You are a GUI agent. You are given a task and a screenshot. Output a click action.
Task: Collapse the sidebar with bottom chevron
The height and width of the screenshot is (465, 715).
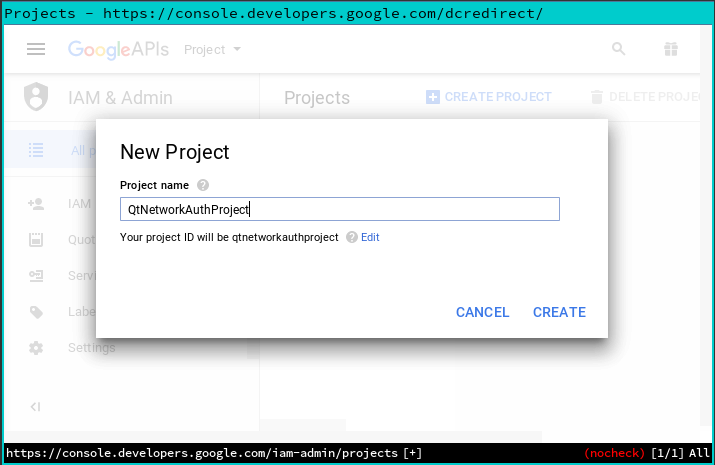pos(35,407)
